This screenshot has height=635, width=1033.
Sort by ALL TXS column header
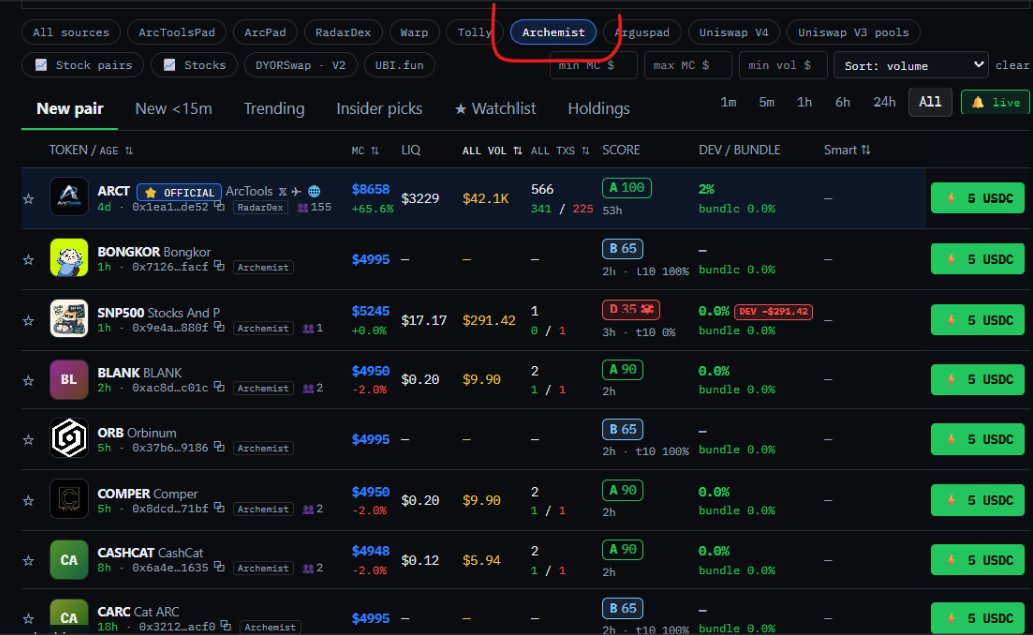560,151
